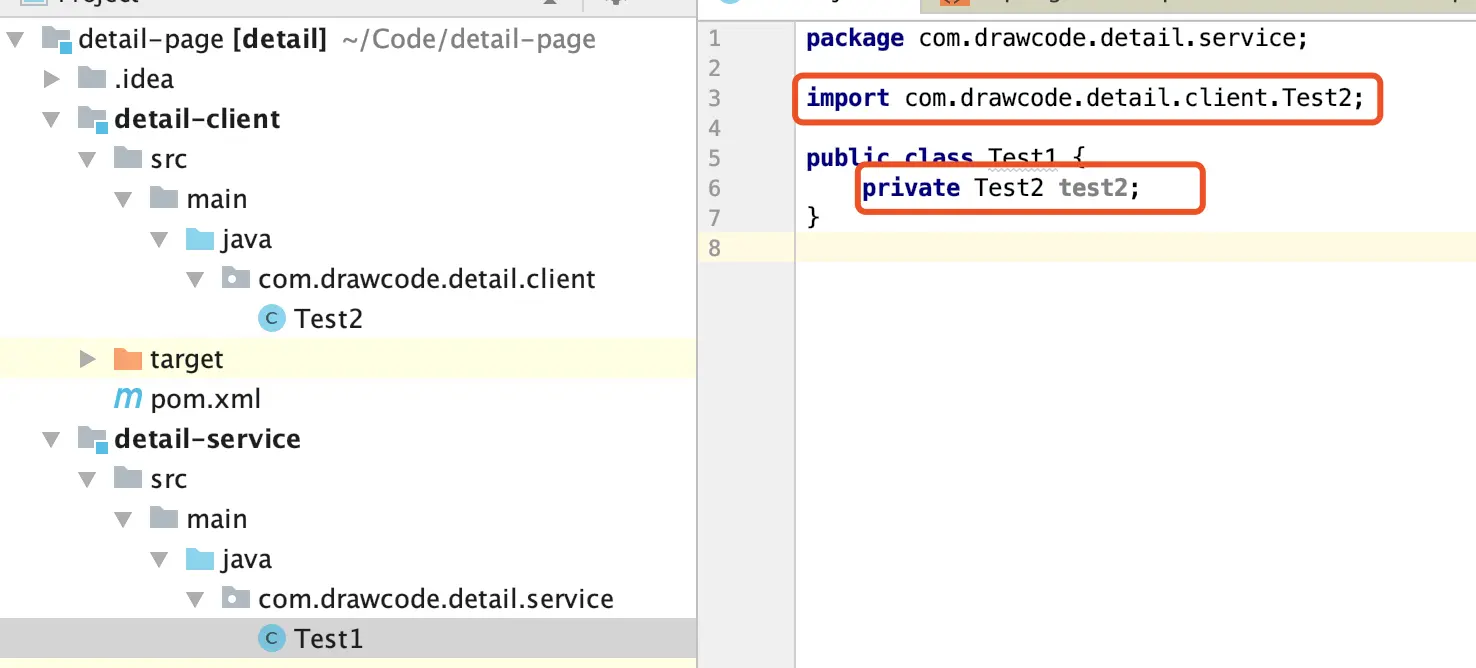Select the .idea folder label
The image size is (1476, 668).
point(144,79)
